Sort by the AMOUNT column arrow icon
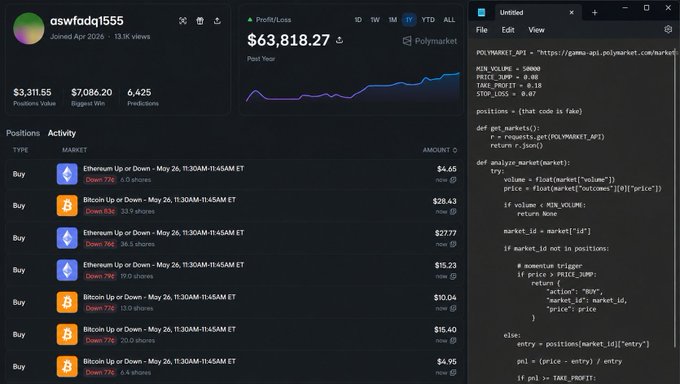Viewport: 680px width, 384px height. coord(455,150)
